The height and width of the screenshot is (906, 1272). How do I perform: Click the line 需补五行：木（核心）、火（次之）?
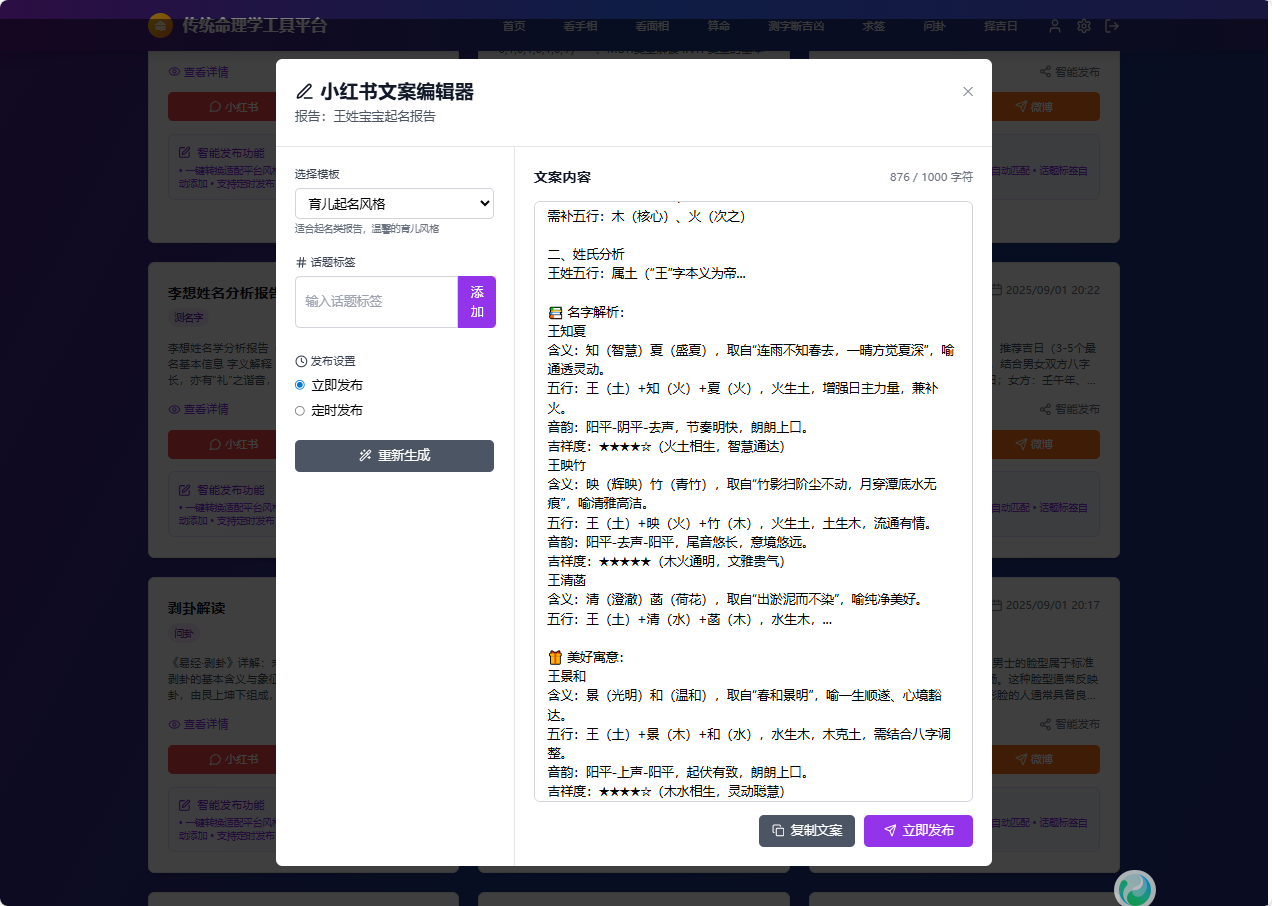(x=646, y=216)
